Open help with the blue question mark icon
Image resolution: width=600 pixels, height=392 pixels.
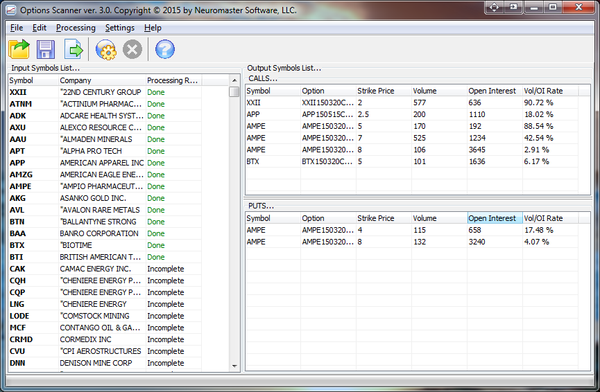165,49
